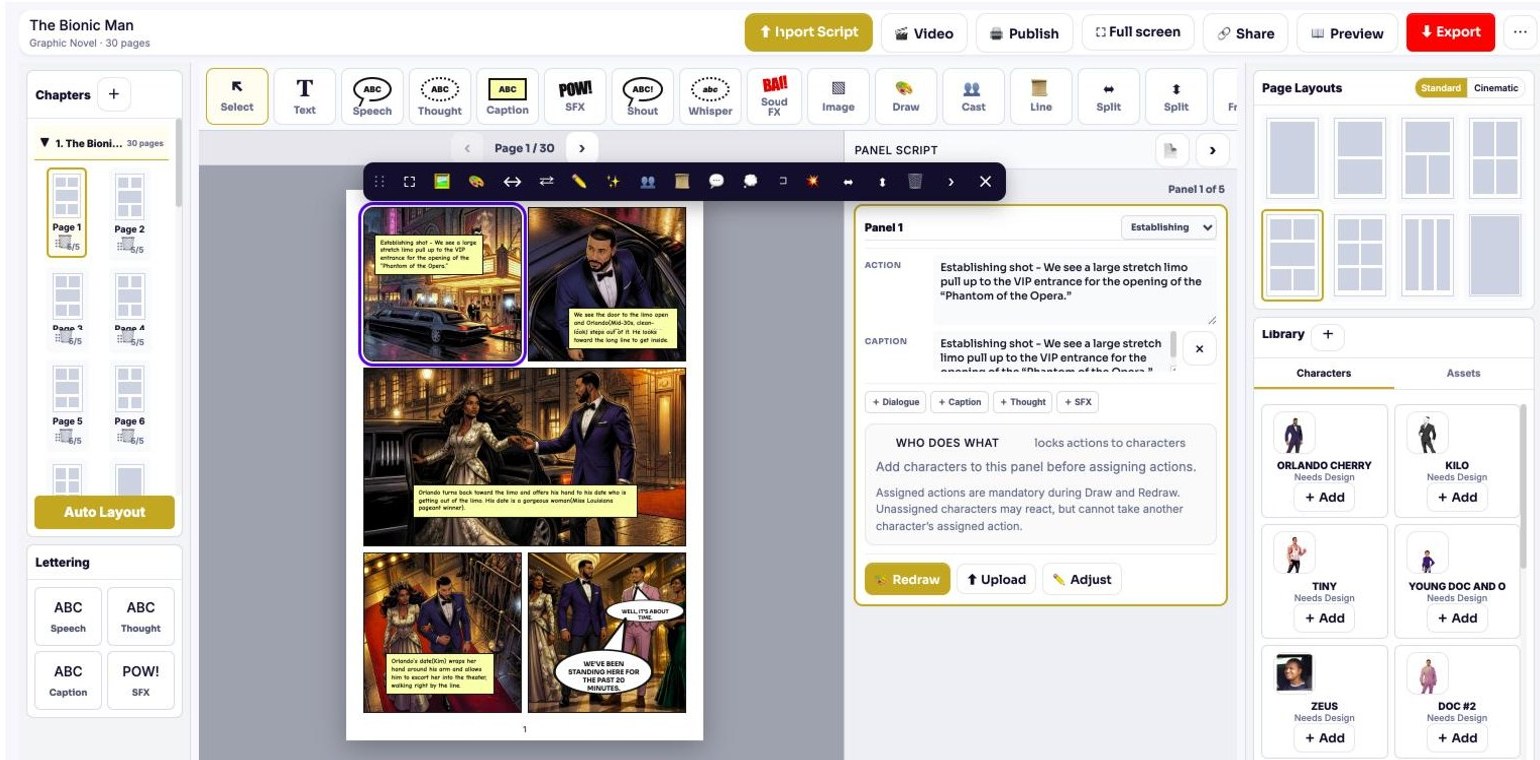Collapse the 'The Bioni…' chapter tree
The image size is (1540, 760).
point(44,143)
